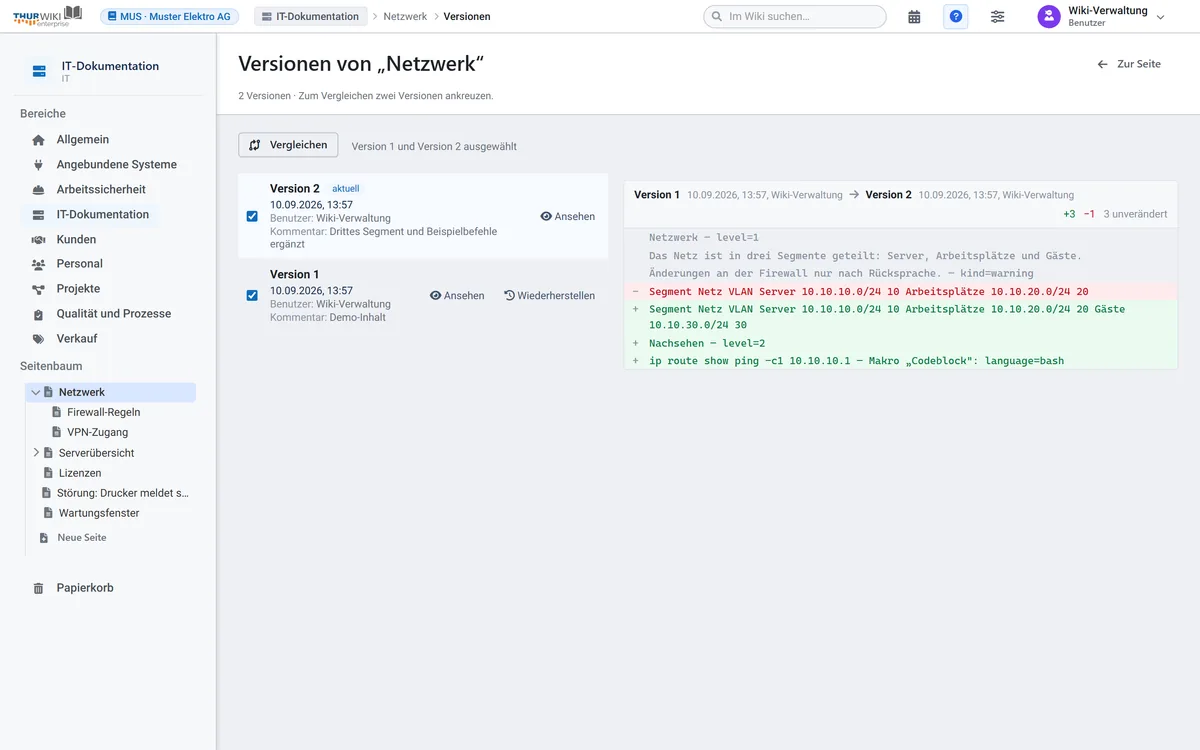Click the trash icon next to Papierkorb
The width and height of the screenshot is (1200, 750).
(39, 588)
